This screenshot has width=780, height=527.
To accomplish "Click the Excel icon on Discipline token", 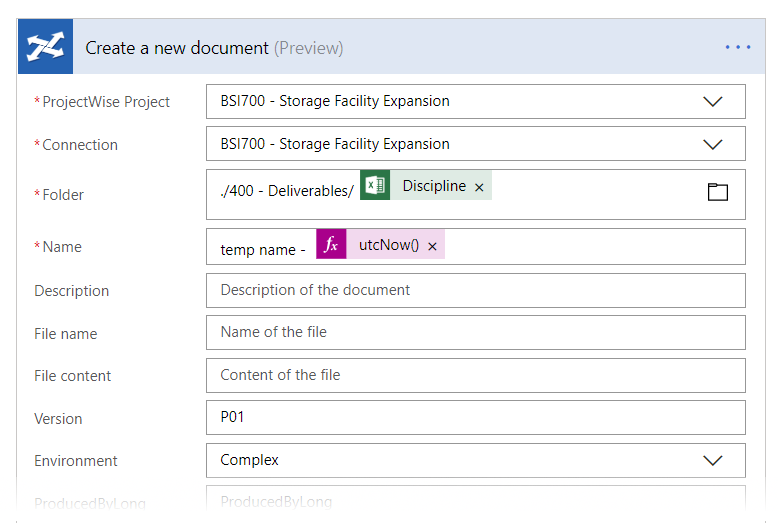I will (x=375, y=185).
